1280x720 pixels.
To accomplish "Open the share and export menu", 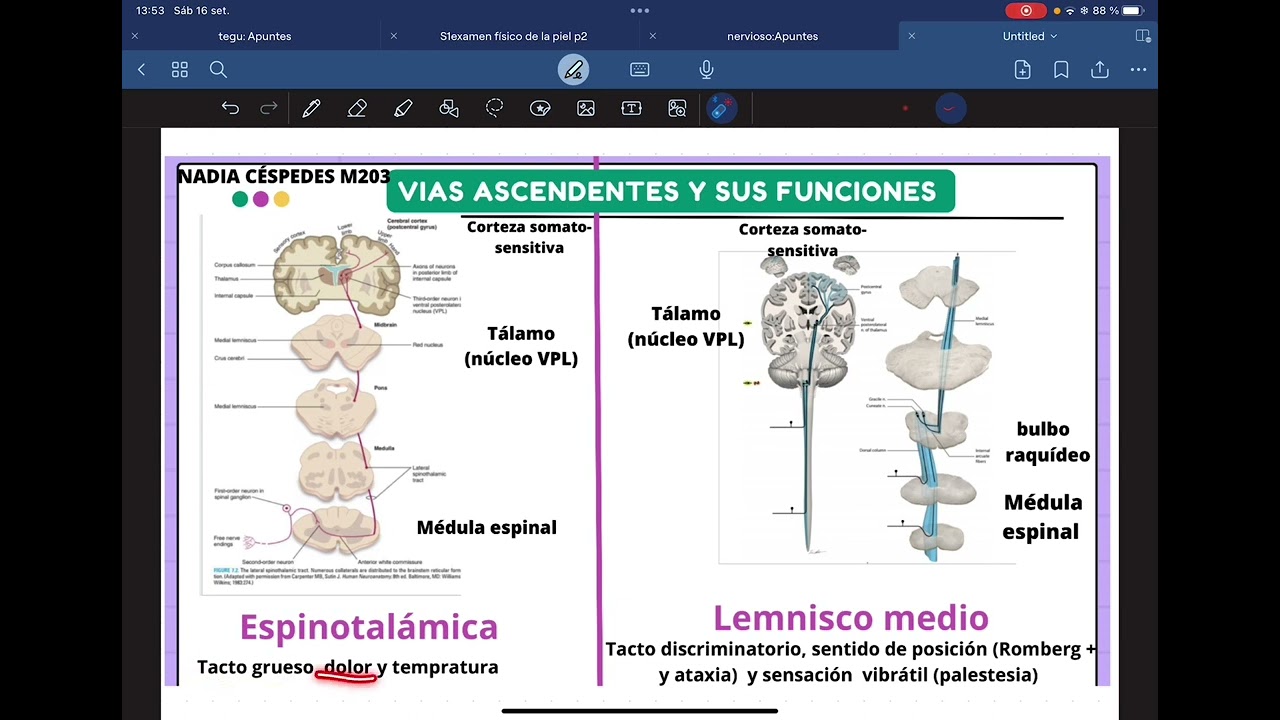I will pyautogui.click(x=1100, y=70).
